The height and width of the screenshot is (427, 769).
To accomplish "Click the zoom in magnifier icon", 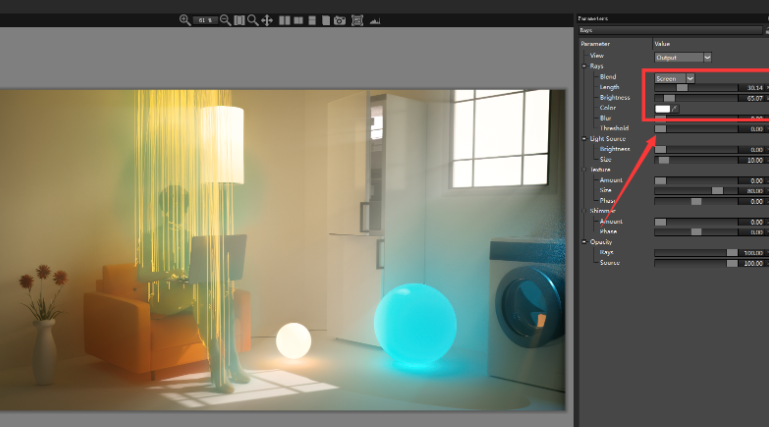I will (x=185, y=20).
